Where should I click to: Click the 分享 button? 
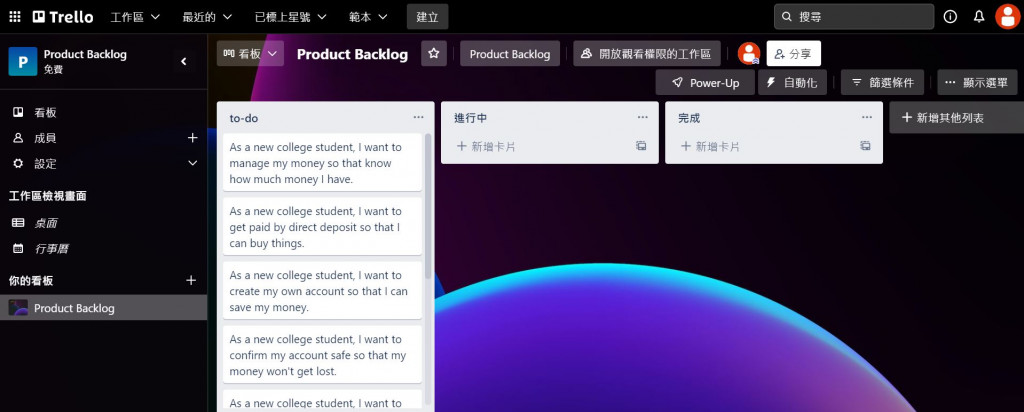[x=793, y=54]
